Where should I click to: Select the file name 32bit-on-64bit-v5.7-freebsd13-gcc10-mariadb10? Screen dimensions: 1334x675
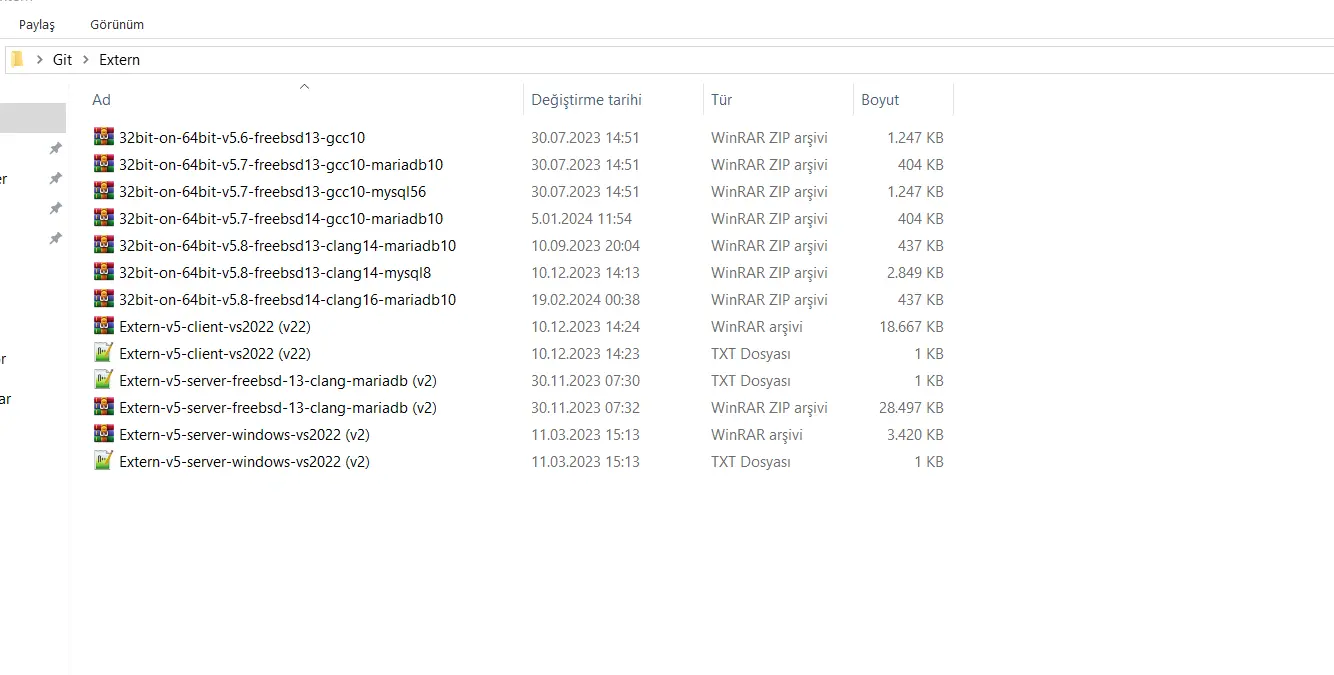point(281,165)
